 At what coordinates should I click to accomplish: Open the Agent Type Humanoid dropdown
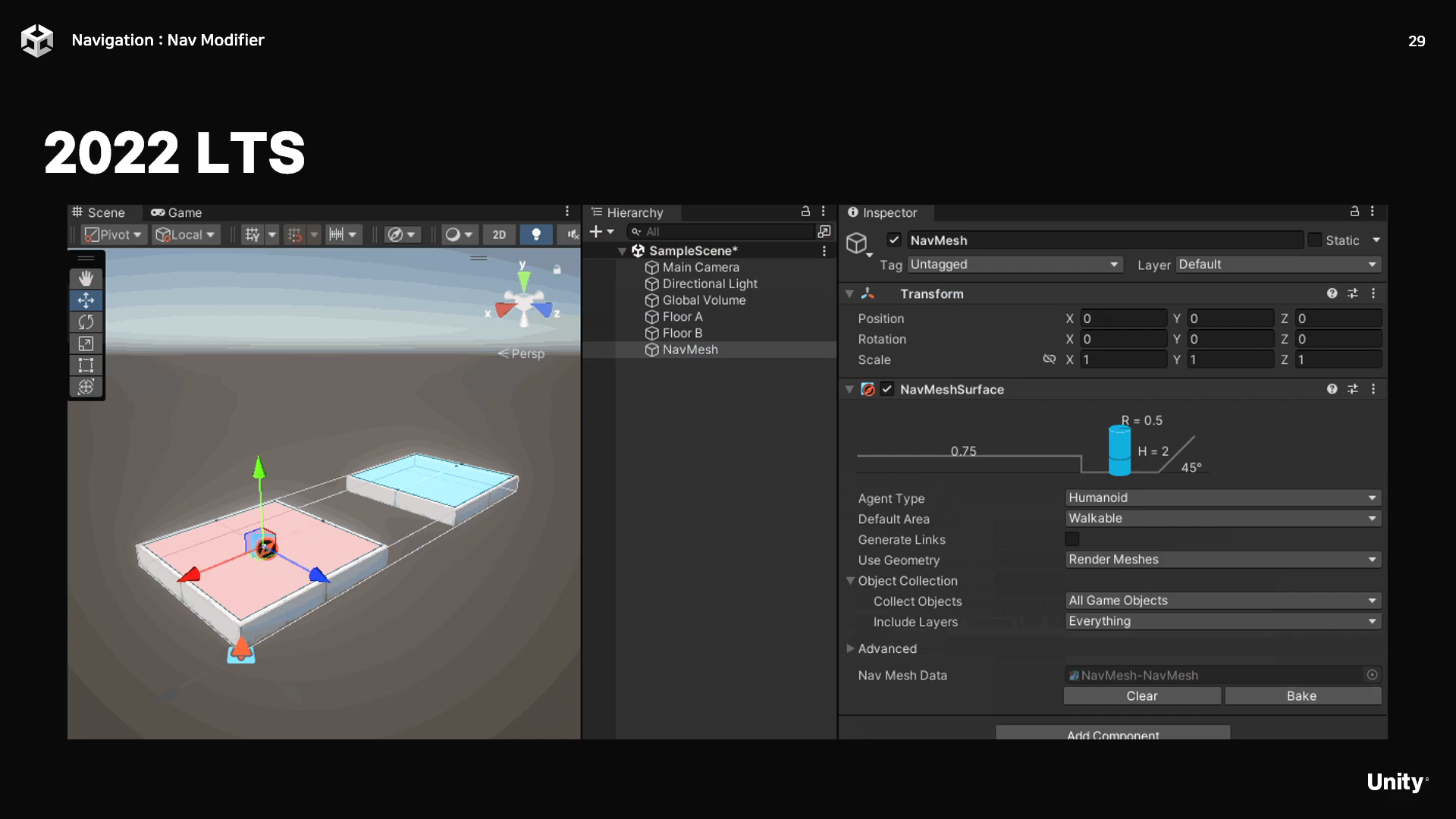(x=1222, y=497)
